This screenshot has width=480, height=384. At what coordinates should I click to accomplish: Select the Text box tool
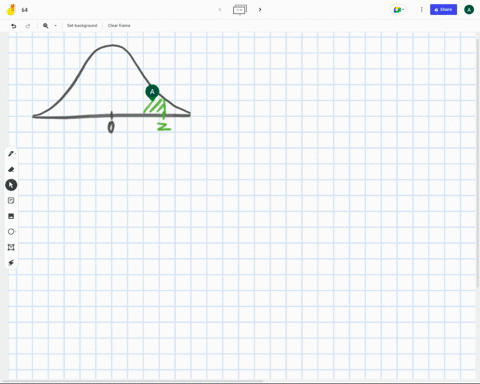tap(11, 247)
